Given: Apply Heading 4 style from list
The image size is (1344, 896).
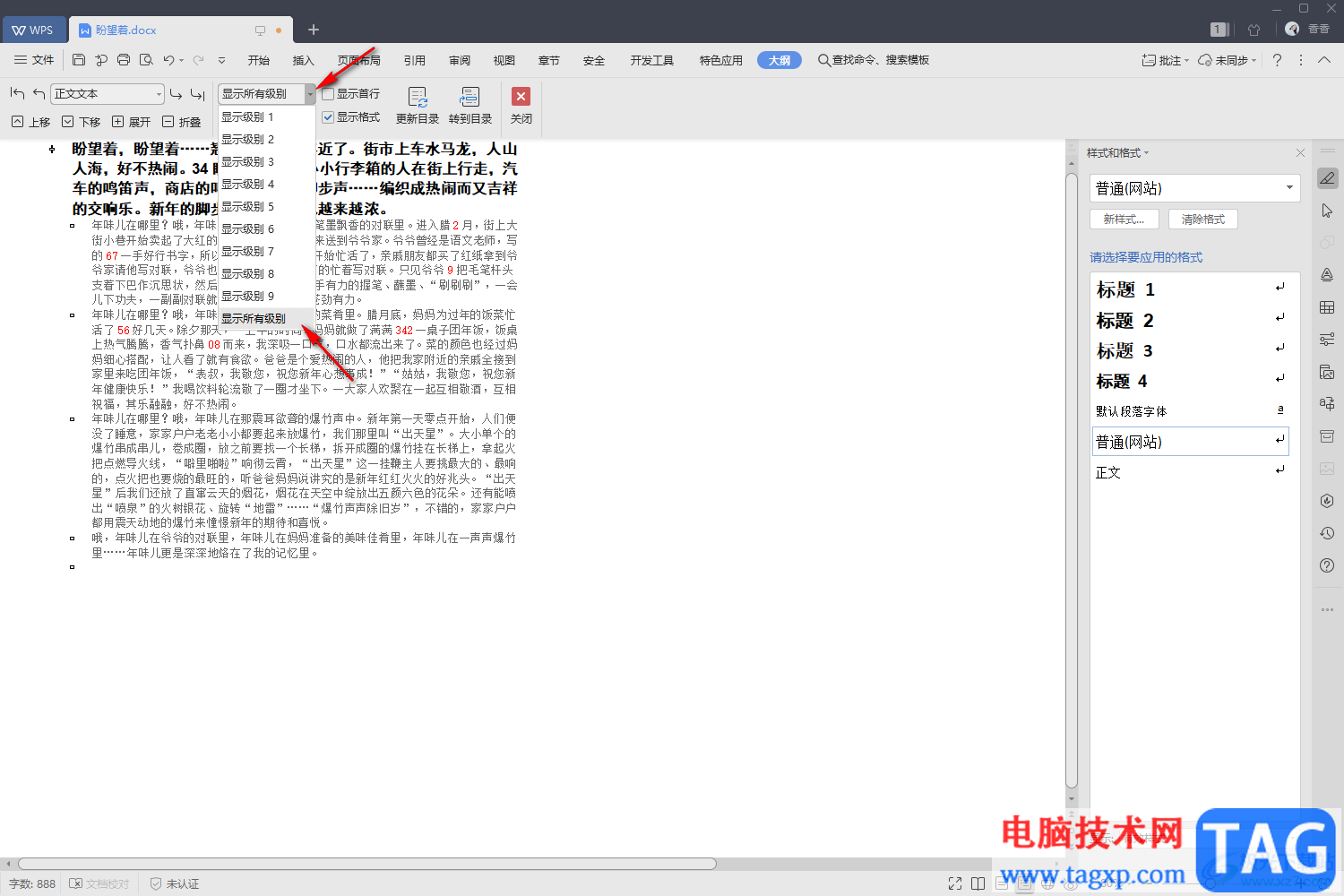Looking at the screenshot, I should pyautogui.click(x=1192, y=381).
